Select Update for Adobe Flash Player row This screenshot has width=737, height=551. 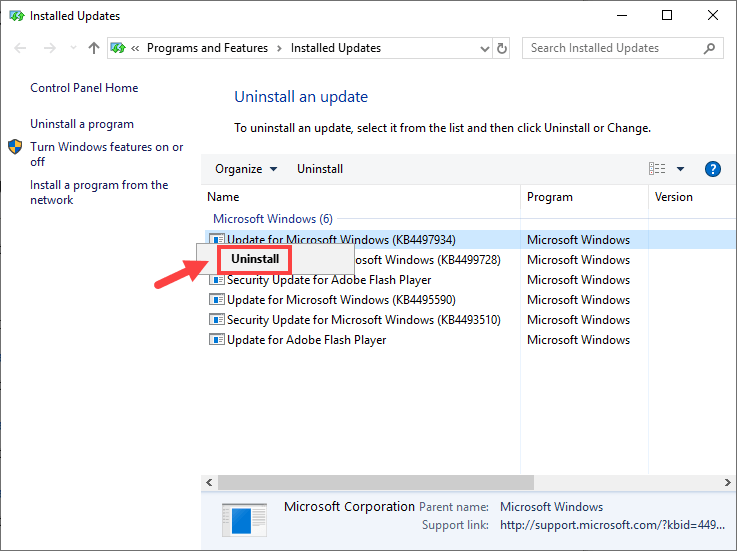coord(470,340)
